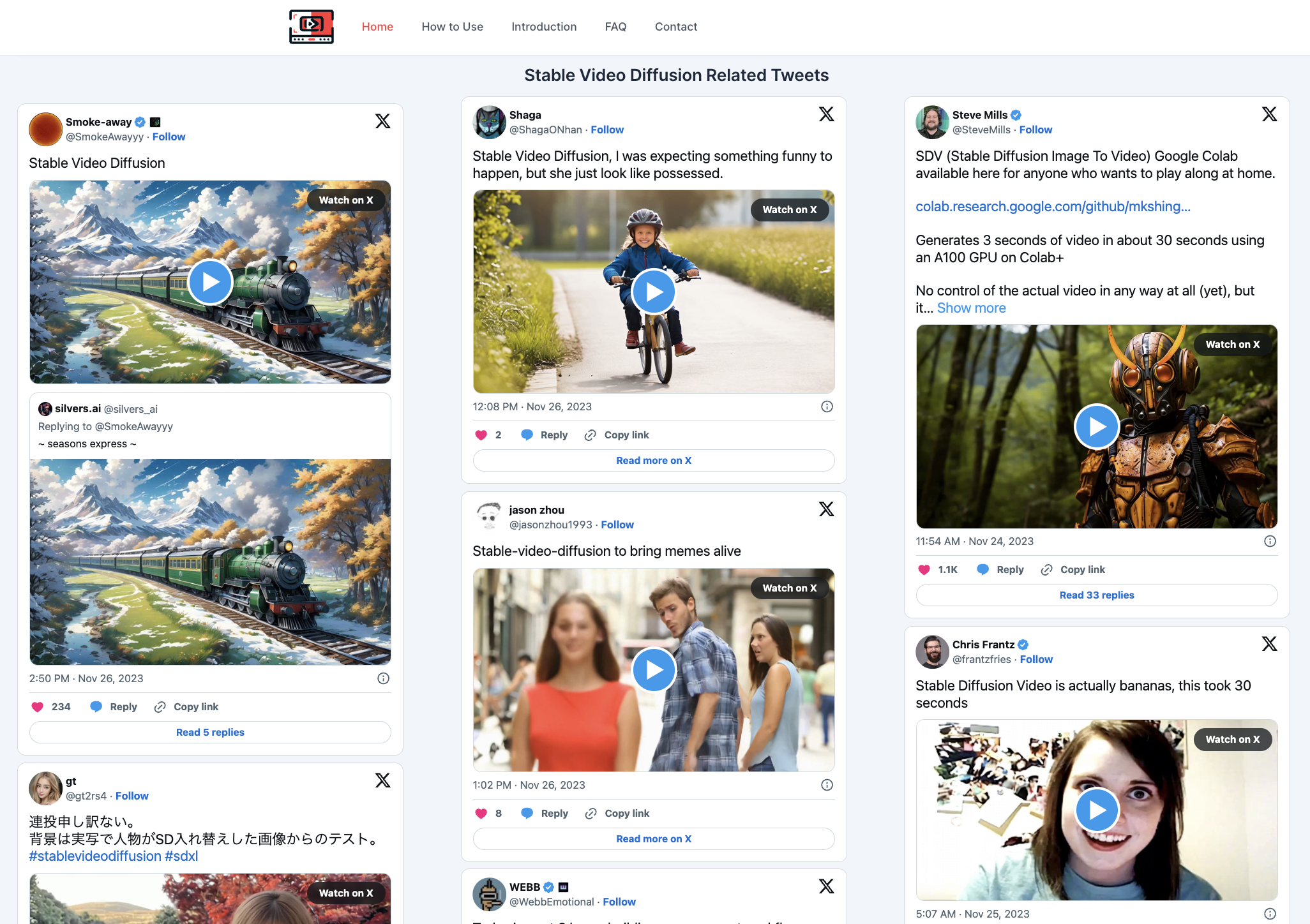Image resolution: width=1310 pixels, height=924 pixels.
Task: Expand Read 5 replies on Smoke-away tweet
Action: tap(210, 733)
